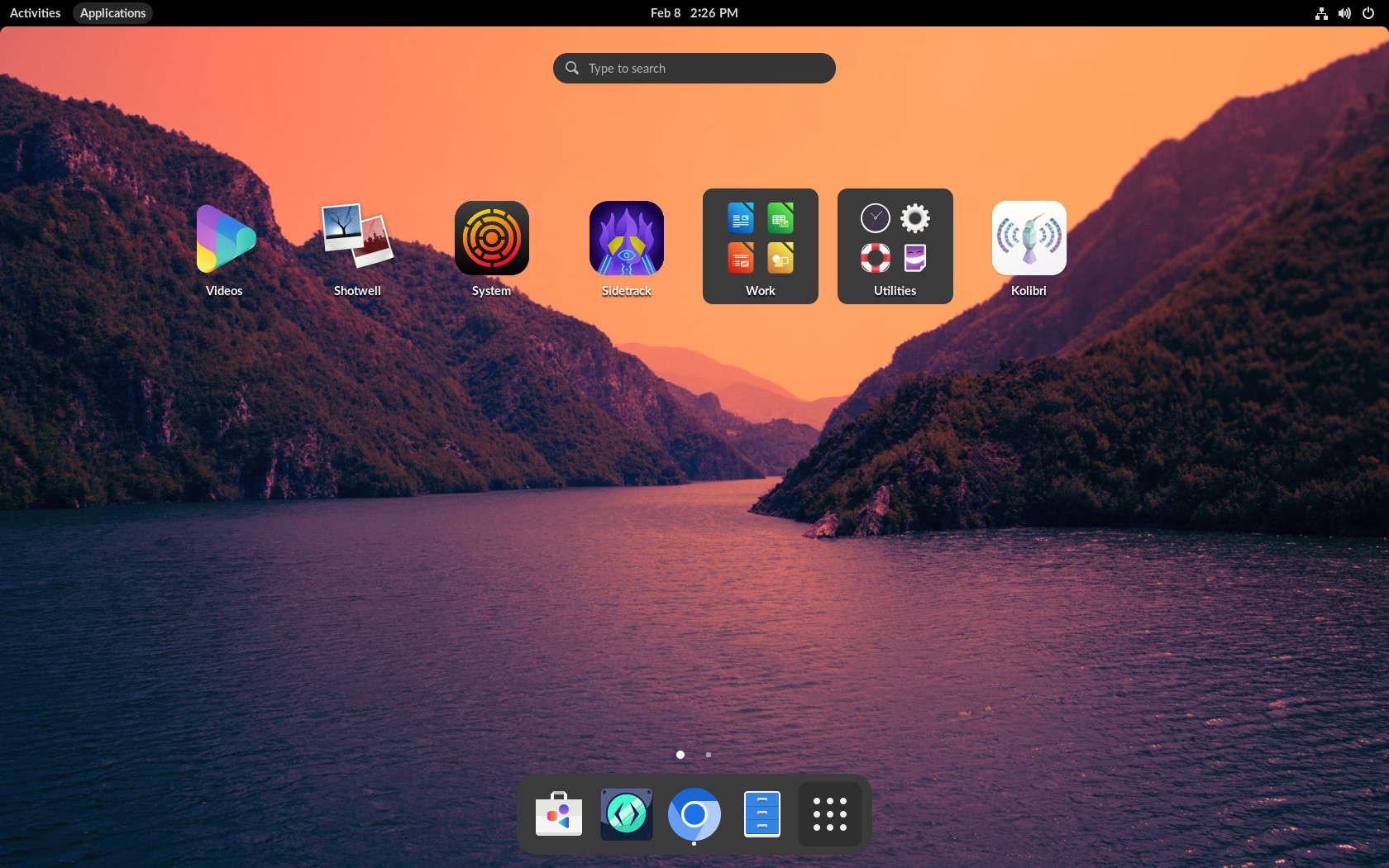Open the Videos app
This screenshot has width=1389, height=868.
click(x=224, y=238)
